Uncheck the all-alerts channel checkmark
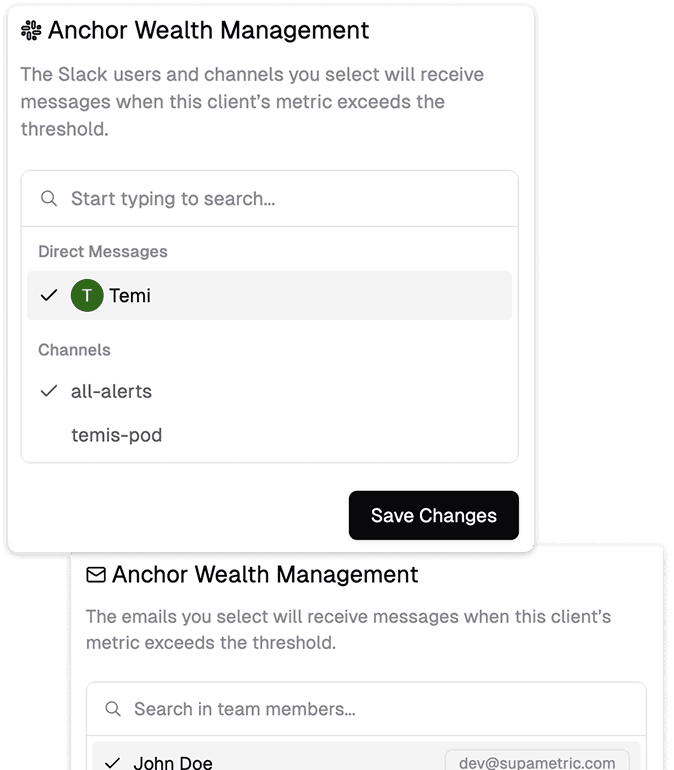This screenshot has height=770, width=674. [x=49, y=392]
